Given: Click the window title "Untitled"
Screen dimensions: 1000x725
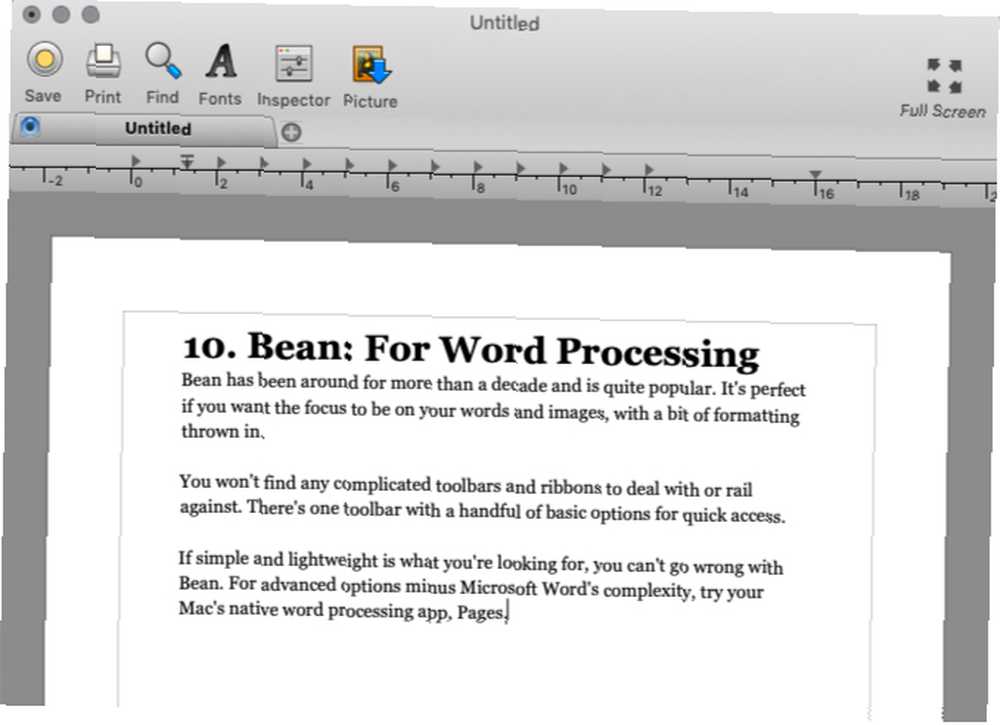Looking at the screenshot, I should coord(504,23).
